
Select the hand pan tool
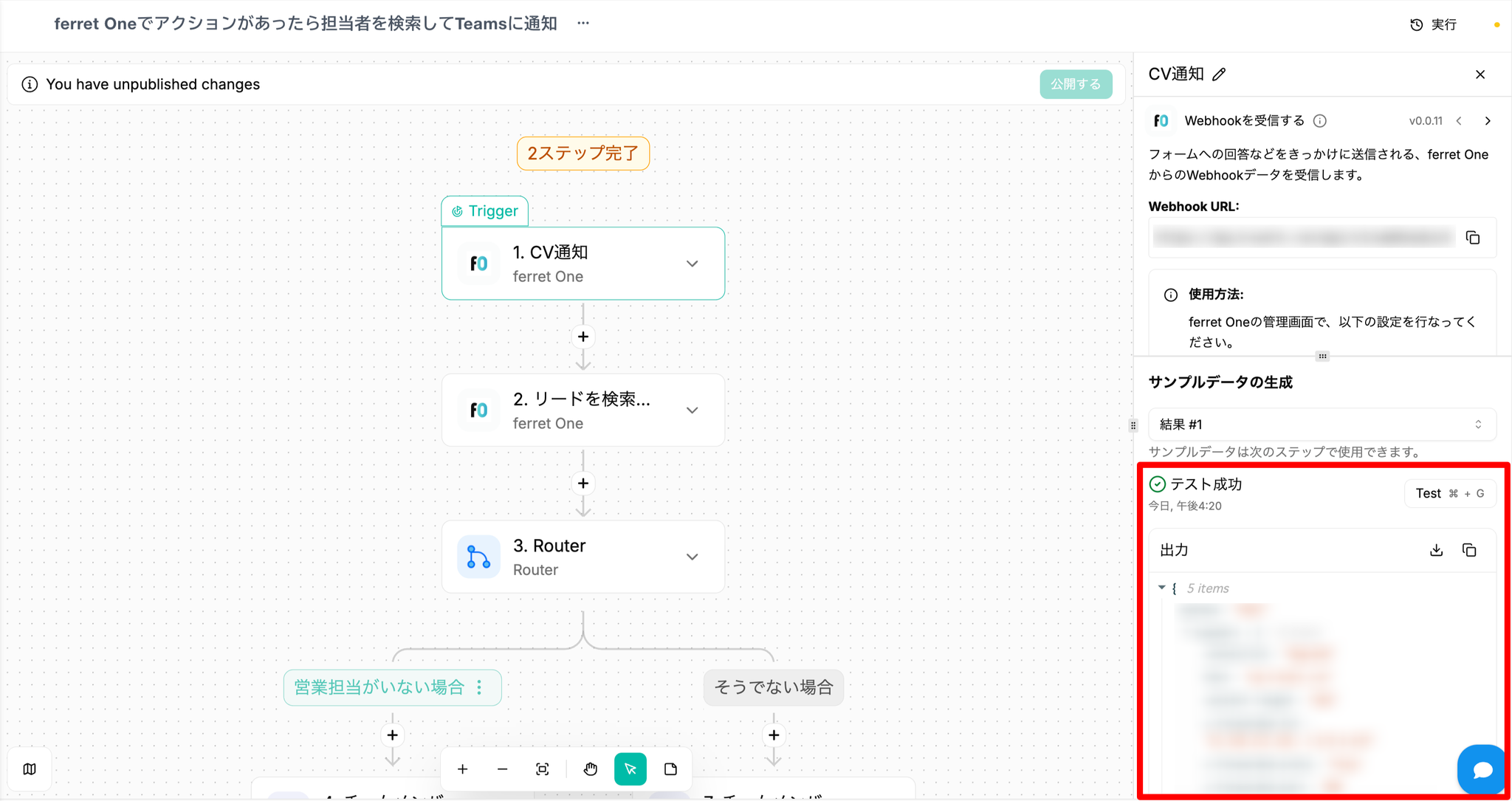[590, 769]
